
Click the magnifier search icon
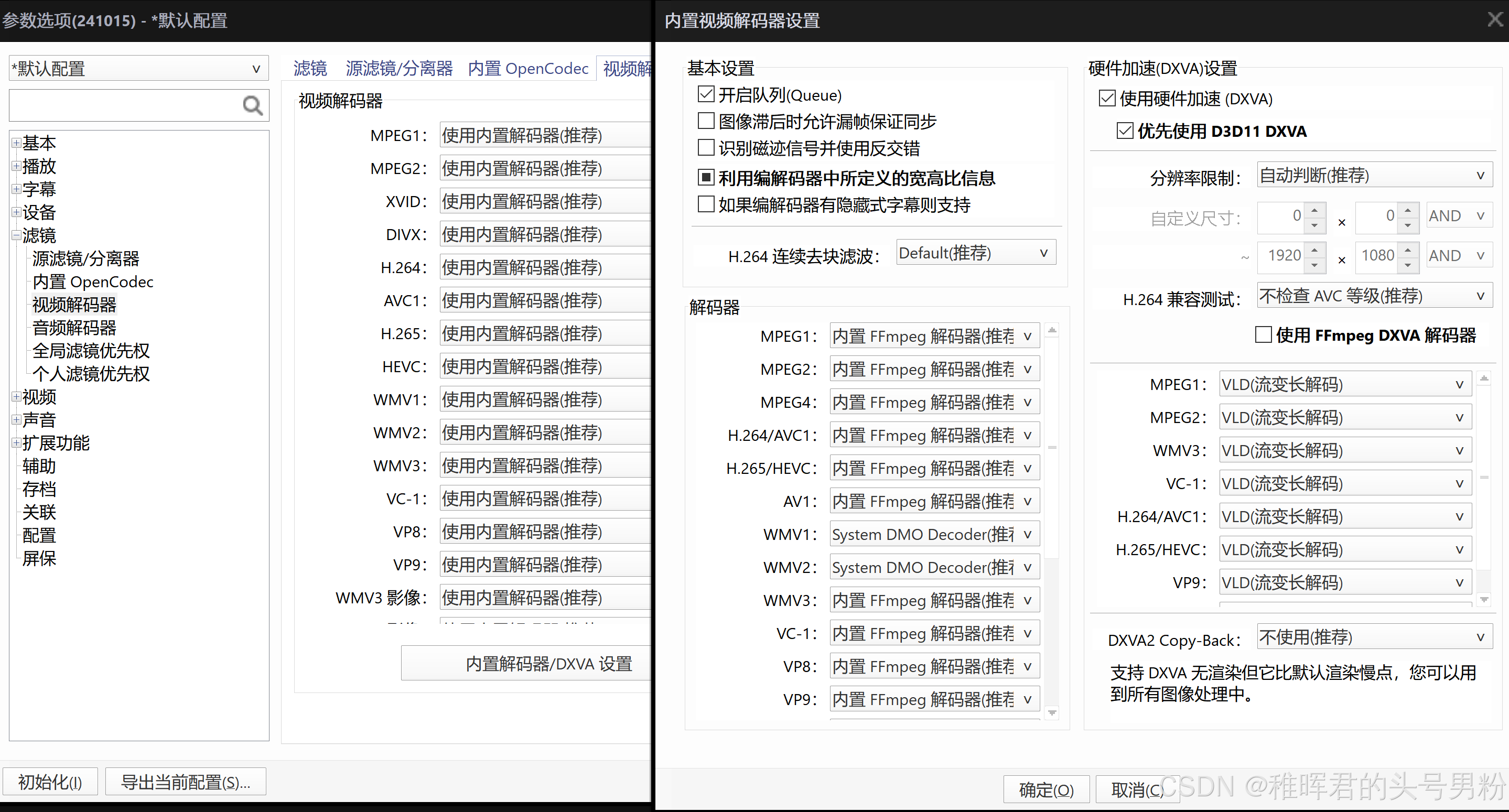pos(253,105)
